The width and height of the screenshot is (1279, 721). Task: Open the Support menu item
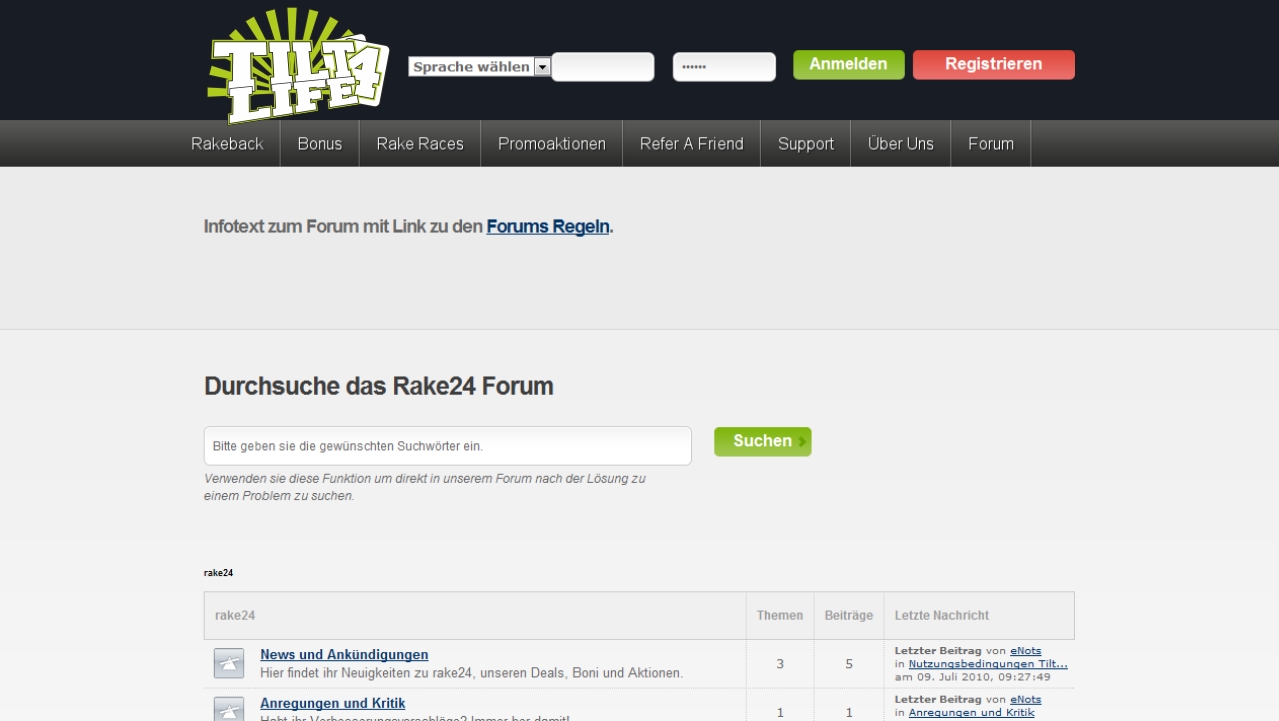click(x=806, y=144)
